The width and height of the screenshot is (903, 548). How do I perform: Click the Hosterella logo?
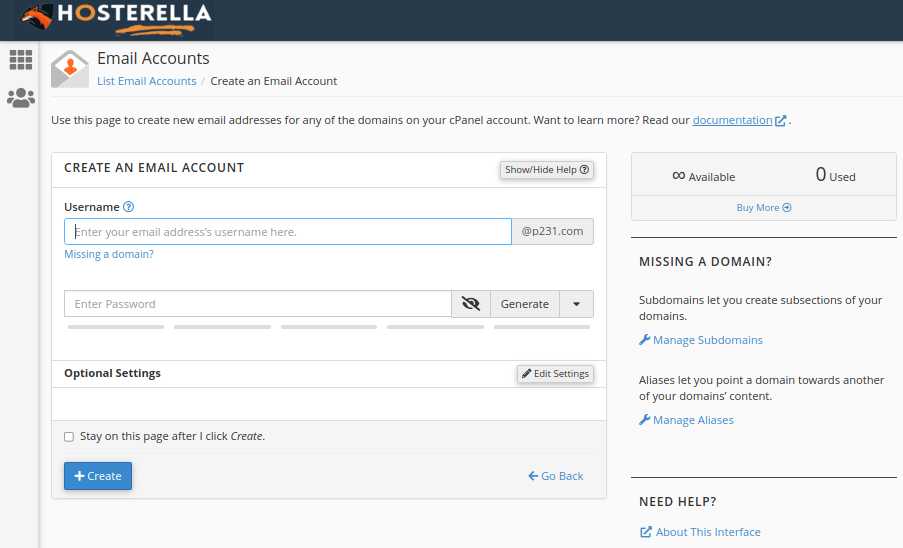(x=116, y=15)
